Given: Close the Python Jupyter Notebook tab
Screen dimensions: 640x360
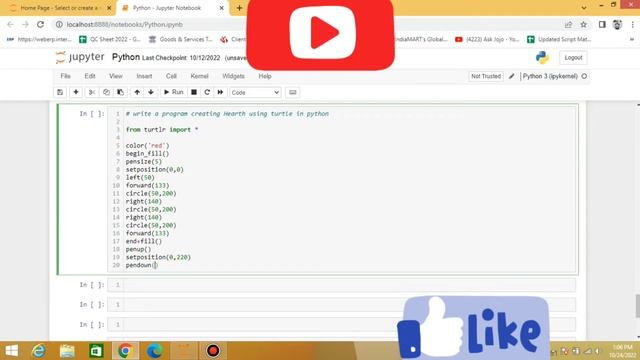Looking at the screenshot, I should click(222, 8).
